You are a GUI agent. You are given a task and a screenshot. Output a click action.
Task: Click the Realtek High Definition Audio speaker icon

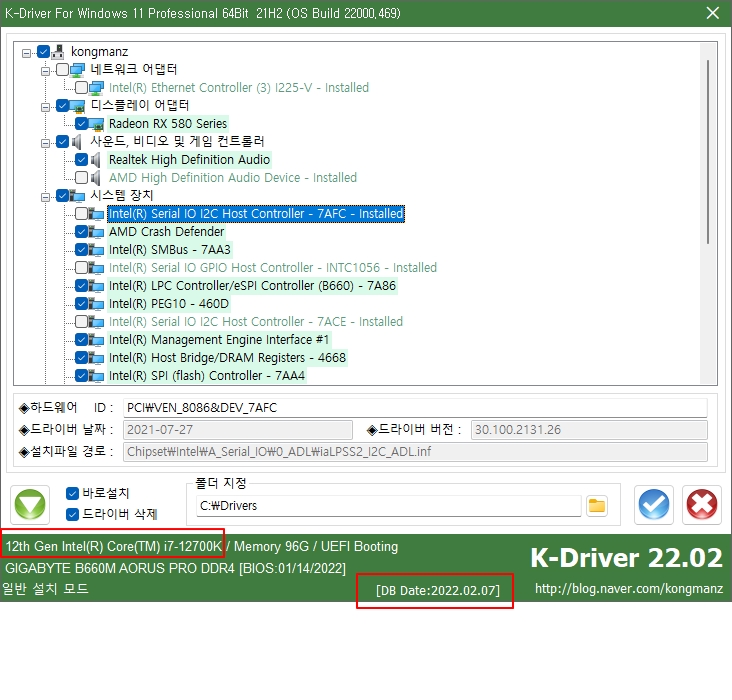96,160
